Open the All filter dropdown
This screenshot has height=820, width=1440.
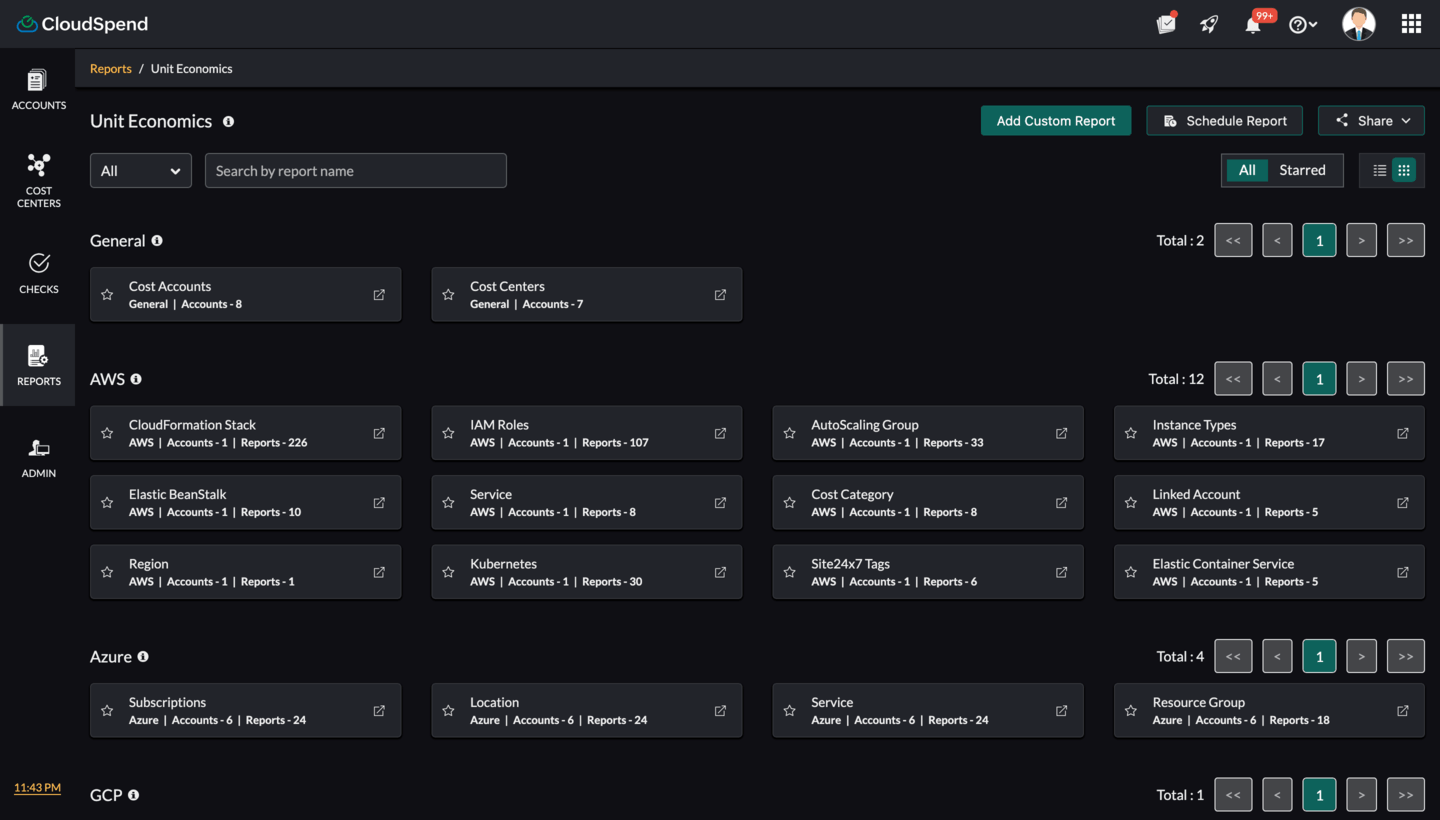141,171
